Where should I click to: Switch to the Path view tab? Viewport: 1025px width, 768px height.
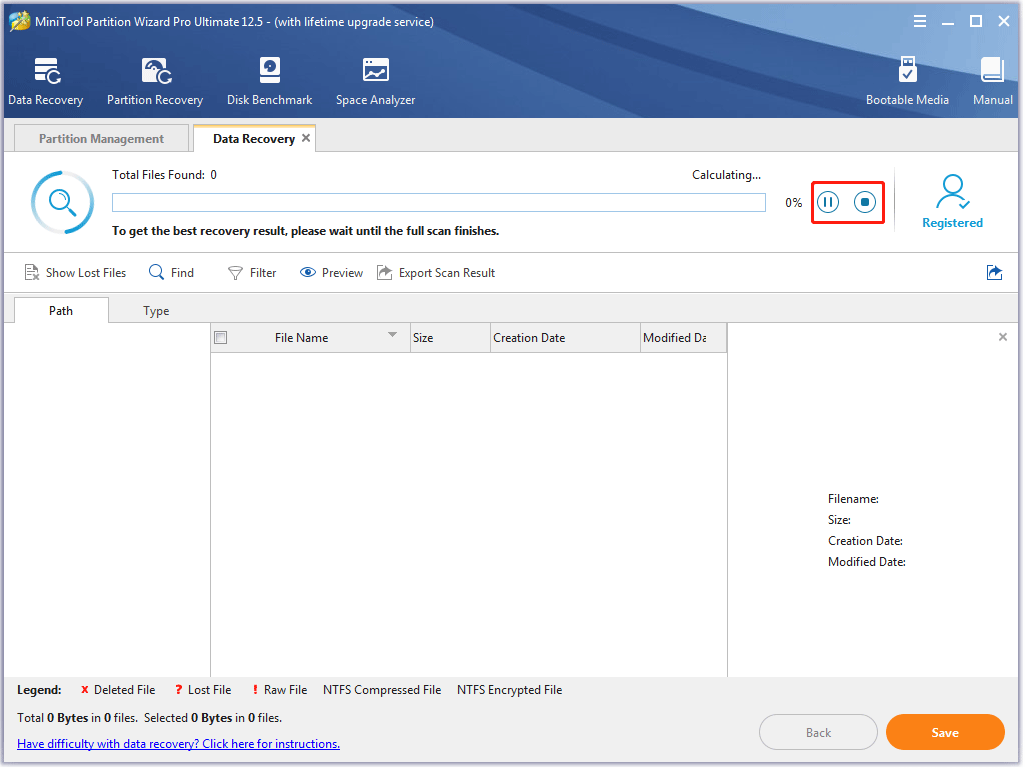(x=61, y=310)
